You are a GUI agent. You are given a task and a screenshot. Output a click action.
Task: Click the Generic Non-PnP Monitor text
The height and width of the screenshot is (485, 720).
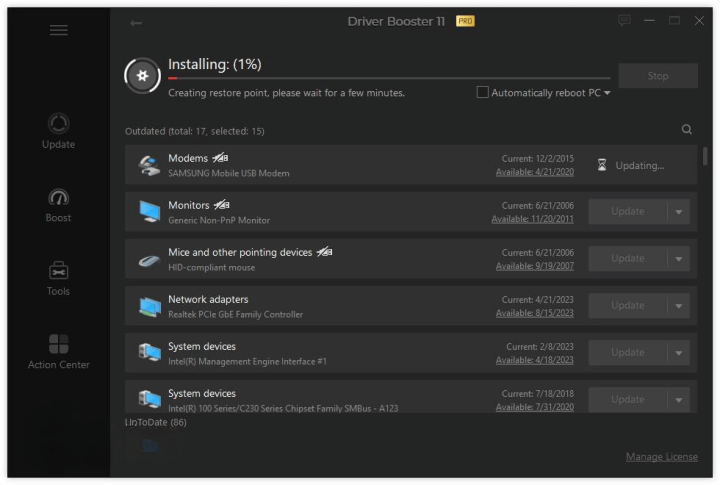(x=219, y=220)
